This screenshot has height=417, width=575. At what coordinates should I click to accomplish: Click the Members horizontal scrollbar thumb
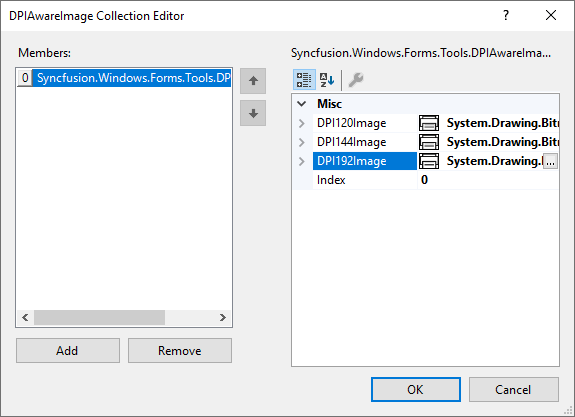pyautogui.click(x=99, y=318)
